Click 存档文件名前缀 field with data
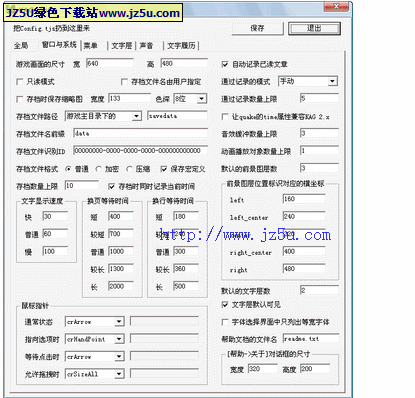The height and width of the screenshot is (398, 415). pyautogui.click(x=140, y=133)
